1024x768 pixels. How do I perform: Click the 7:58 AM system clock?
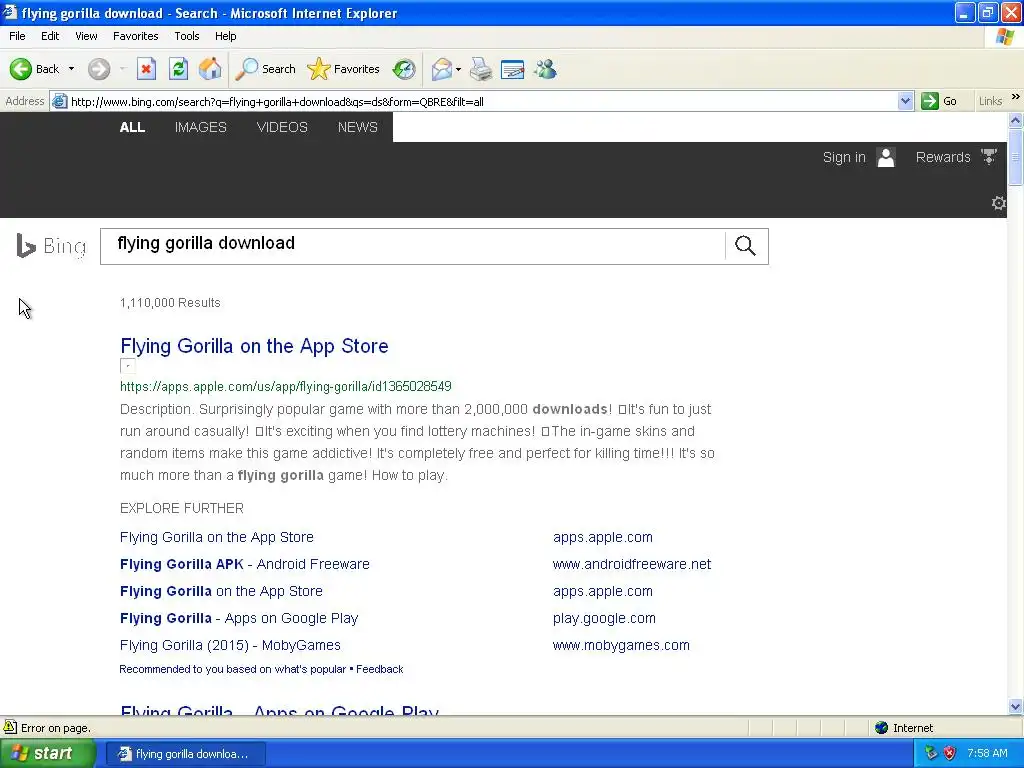tap(987, 754)
